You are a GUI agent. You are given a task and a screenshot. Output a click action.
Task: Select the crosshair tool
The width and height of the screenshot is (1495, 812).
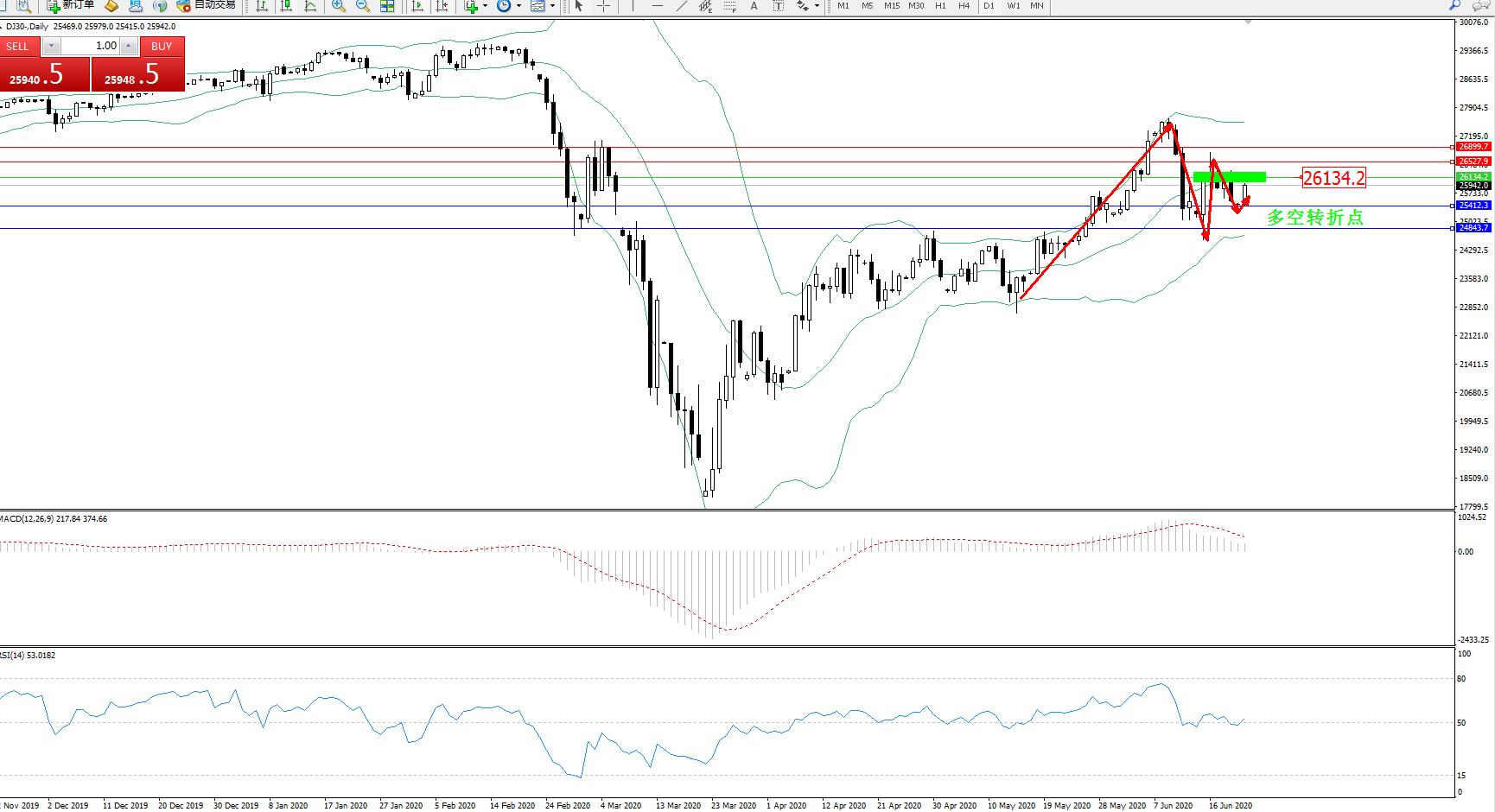click(603, 6)
